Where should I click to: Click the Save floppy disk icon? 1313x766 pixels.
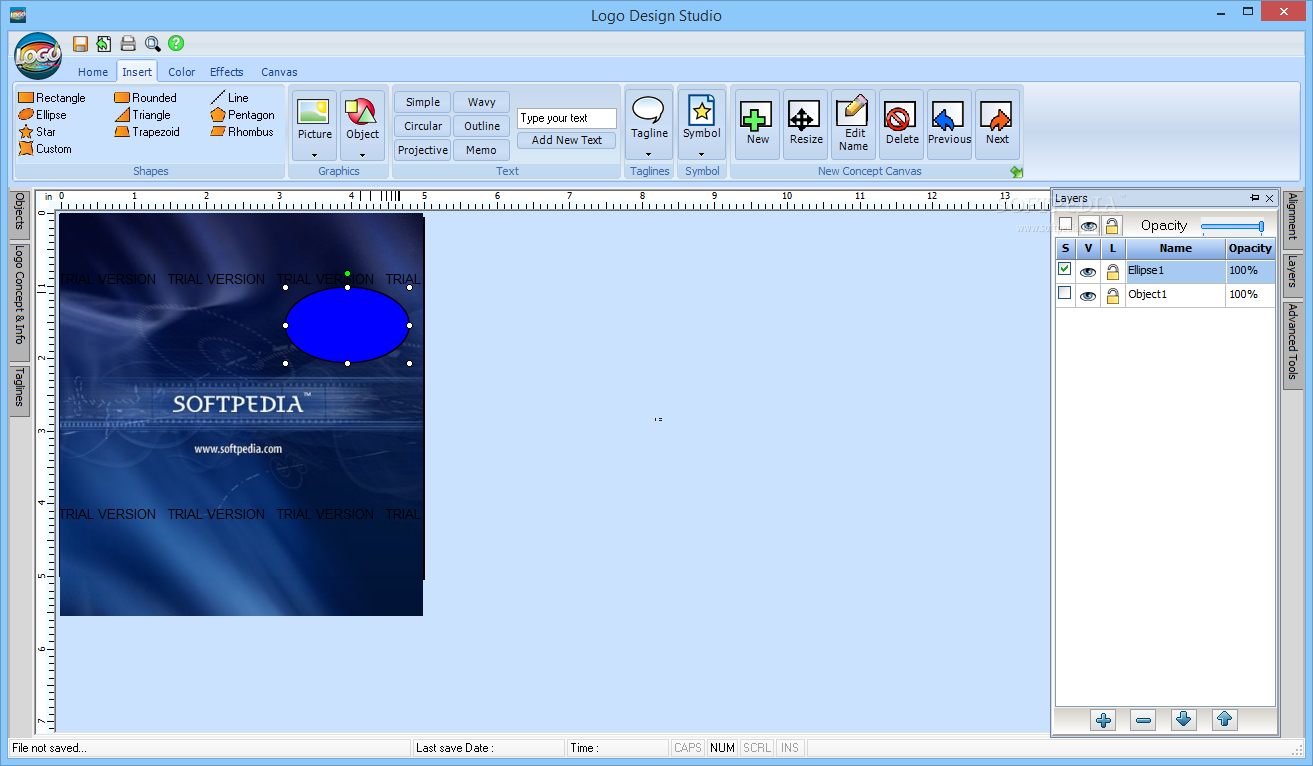coord(80,43)
